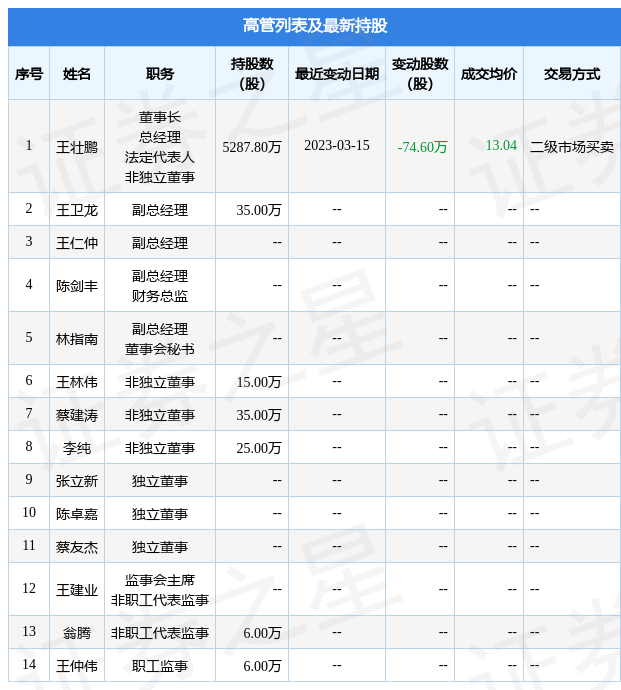This screenshot has height=690, width=621.
Task: Click 蔡建涛's position 非独立董事
Action: tap(160, 415)
